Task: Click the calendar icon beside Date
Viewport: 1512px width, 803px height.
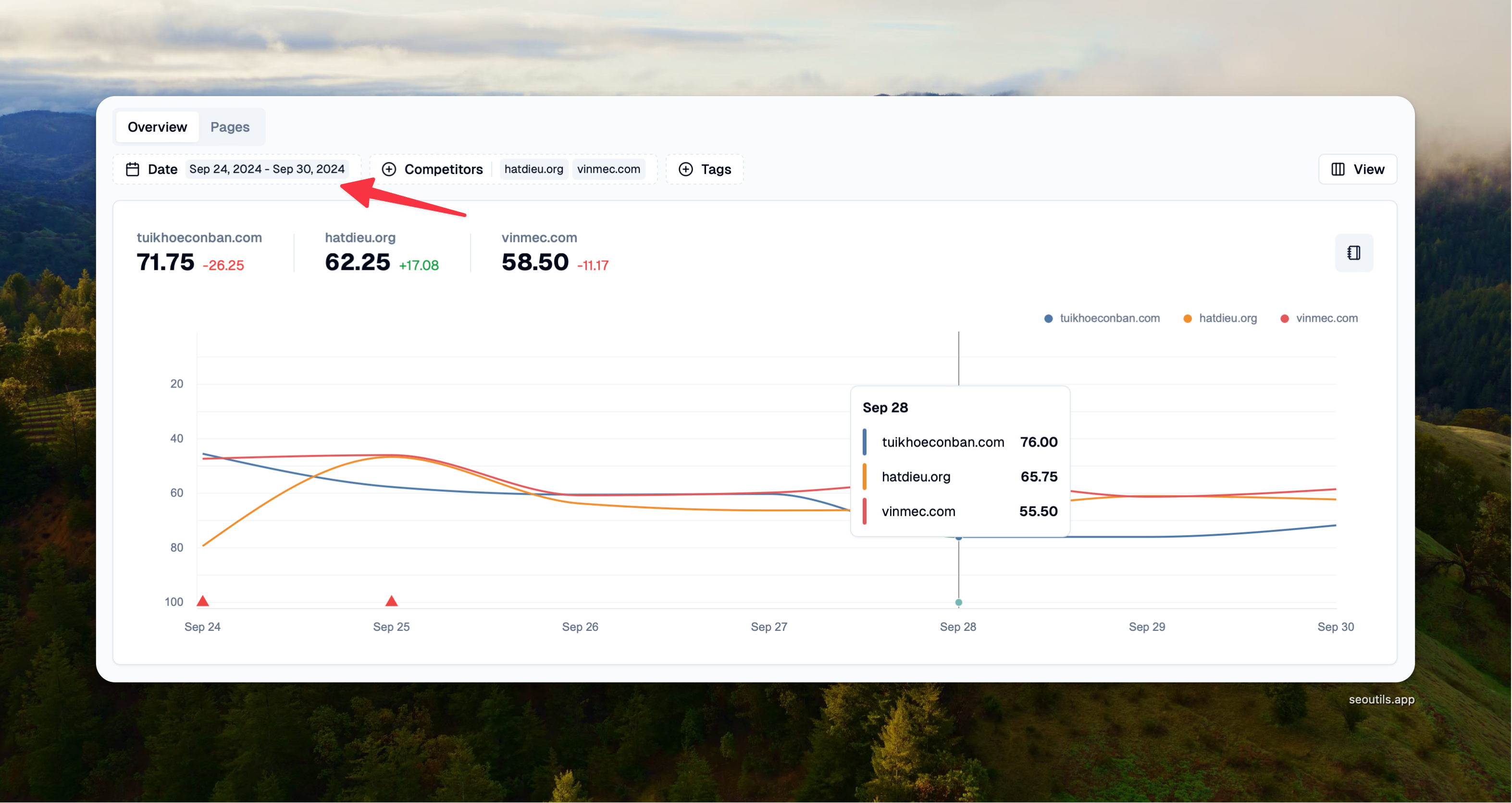Action: point(133,169)
